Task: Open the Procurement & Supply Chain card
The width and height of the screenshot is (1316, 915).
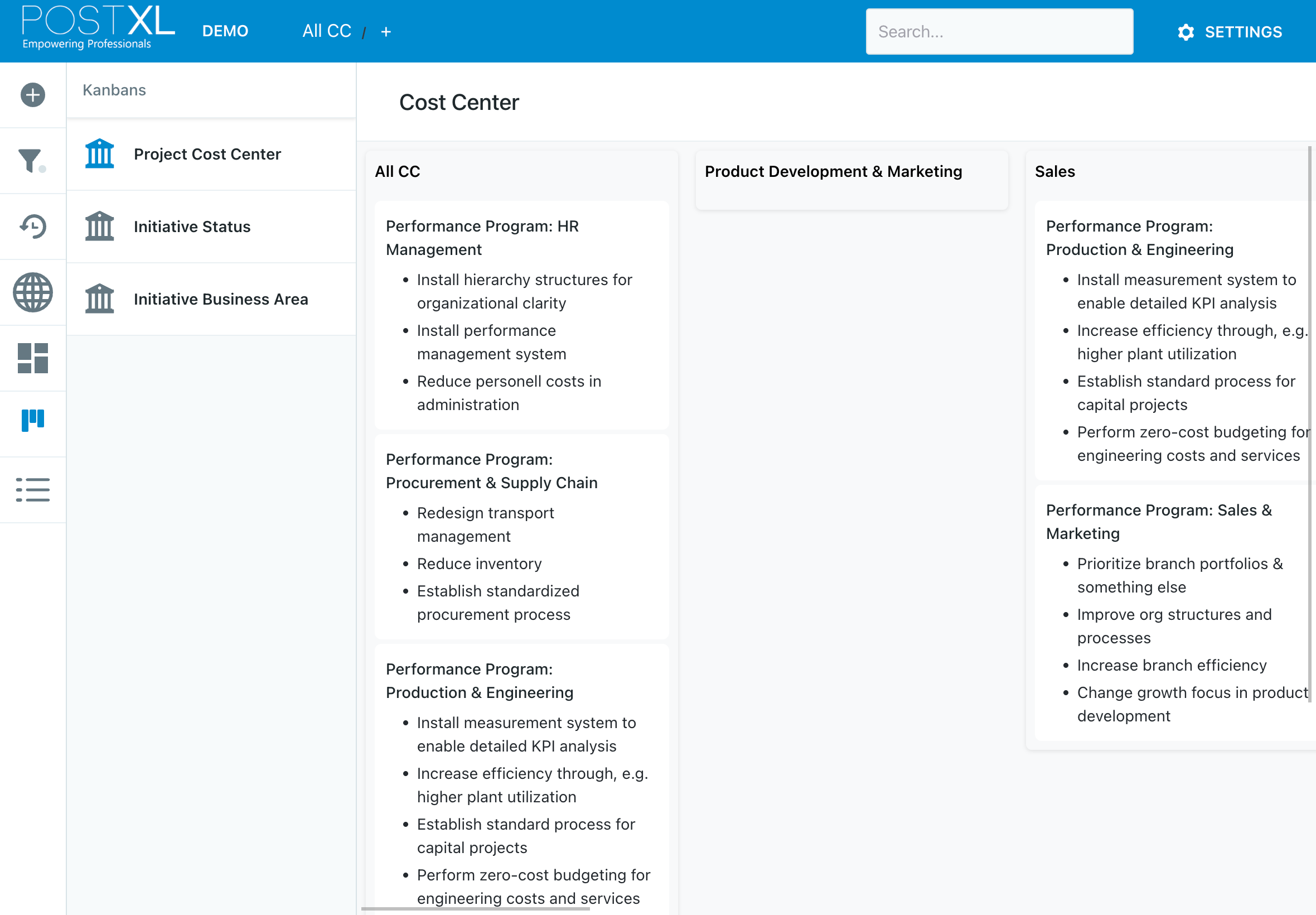Action: click(521, 537)
